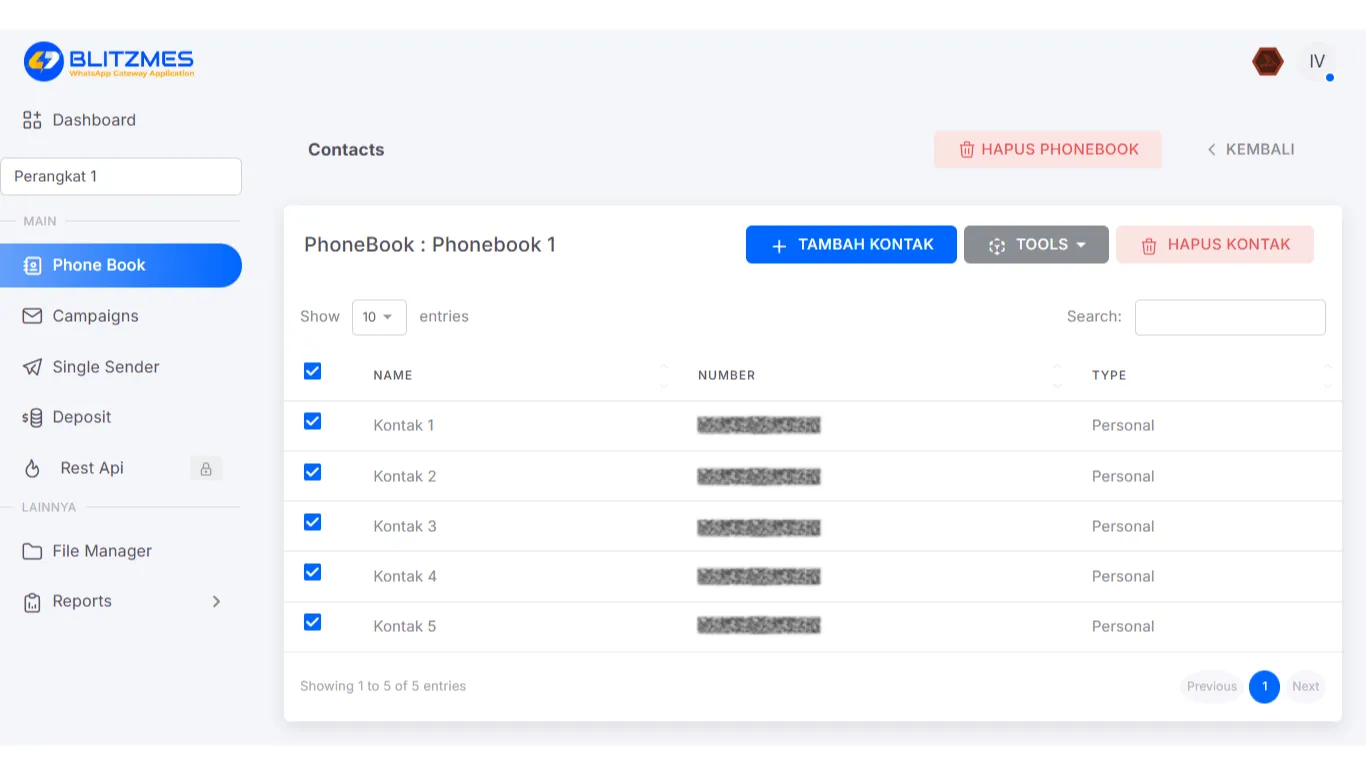Deselect the Kontak 4 row checkbox

312,572
